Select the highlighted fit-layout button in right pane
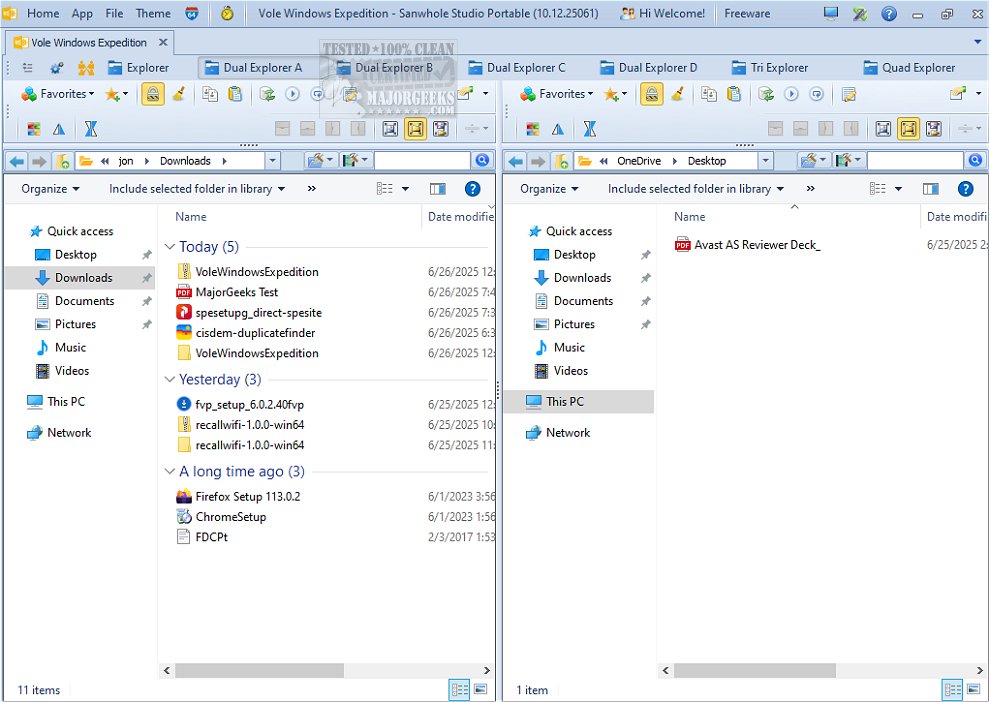989x702 pixels. [908, 129]
